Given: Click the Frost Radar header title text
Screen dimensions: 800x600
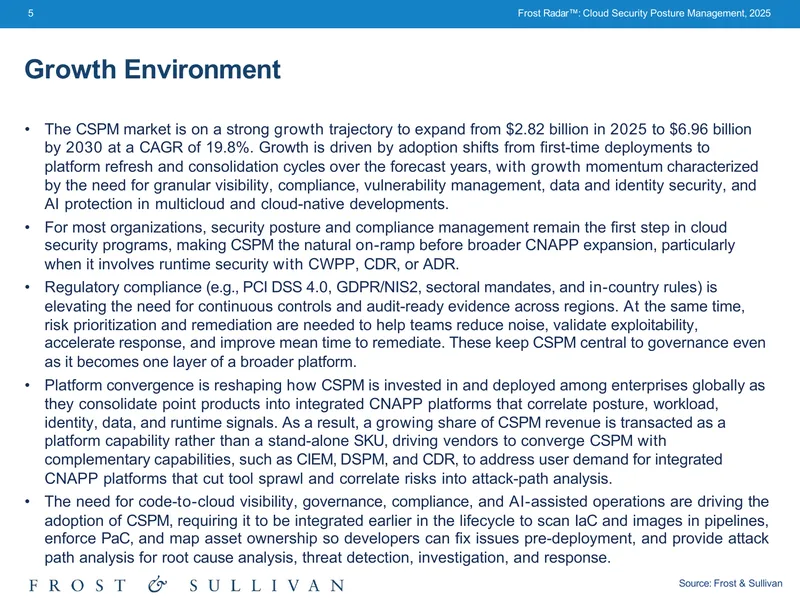Looking at the screenshot, I should coord(644,13).
